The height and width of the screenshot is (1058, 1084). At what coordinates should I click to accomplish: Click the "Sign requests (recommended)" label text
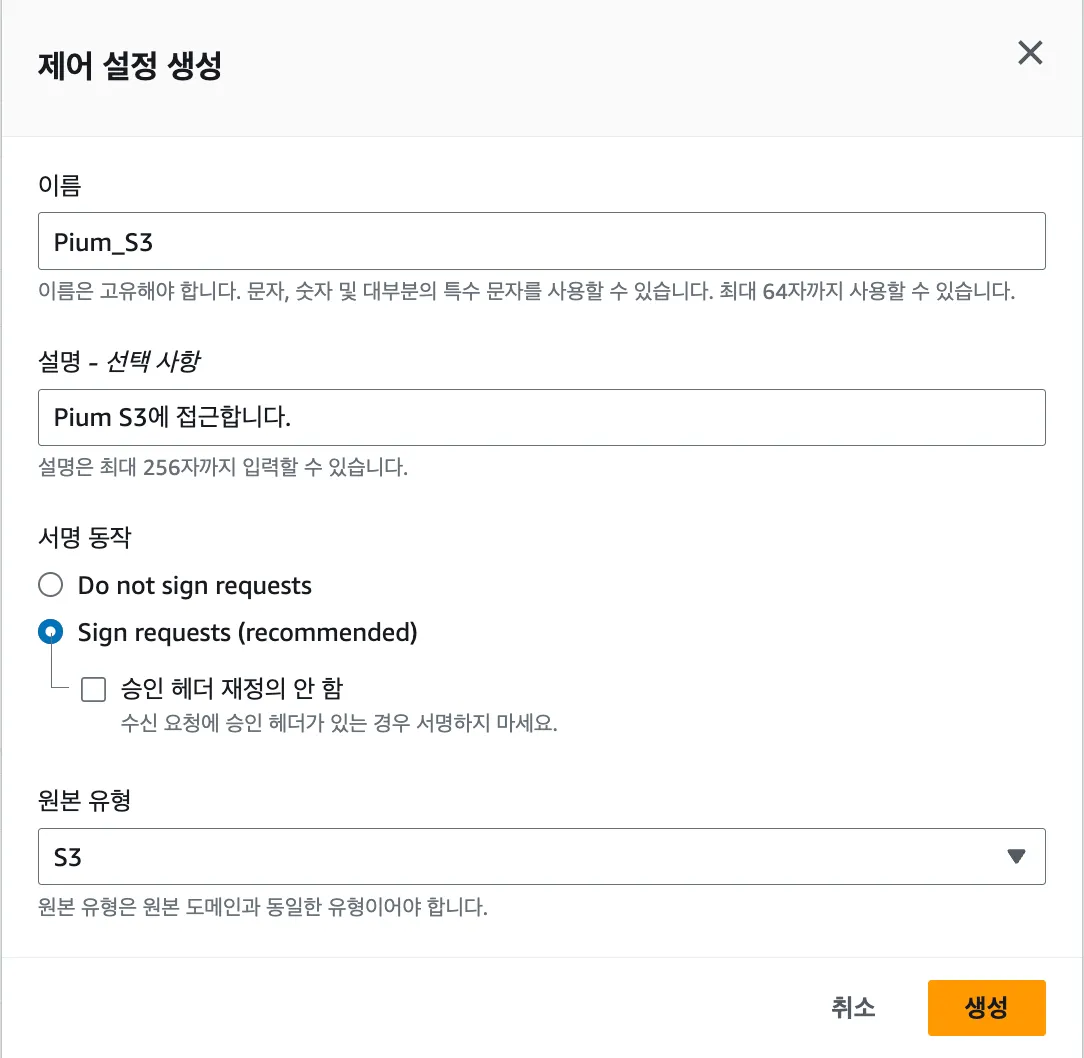(247, 632)
